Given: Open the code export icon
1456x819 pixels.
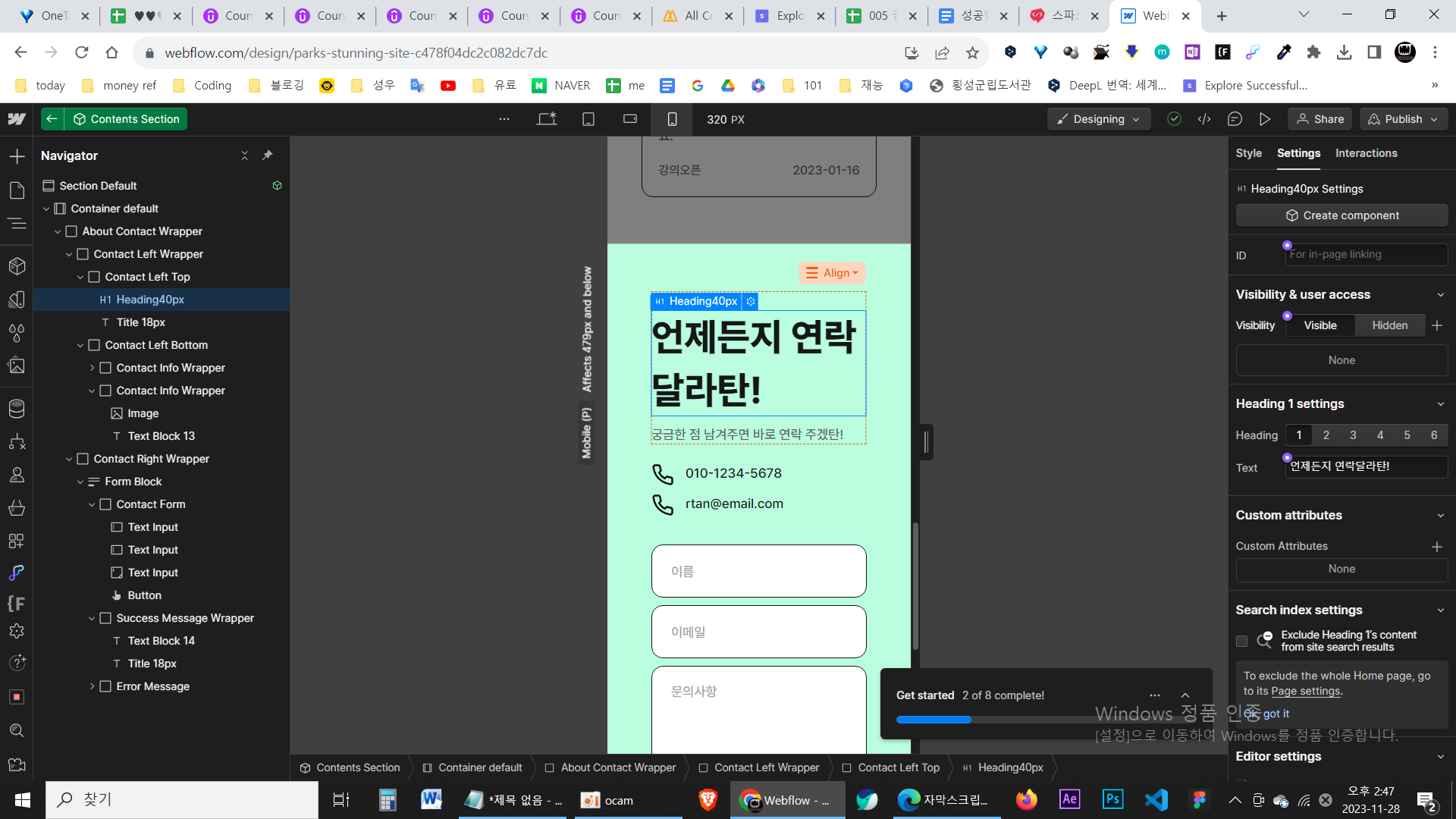Looking at the screenshot, I should tap(1204, 119).
